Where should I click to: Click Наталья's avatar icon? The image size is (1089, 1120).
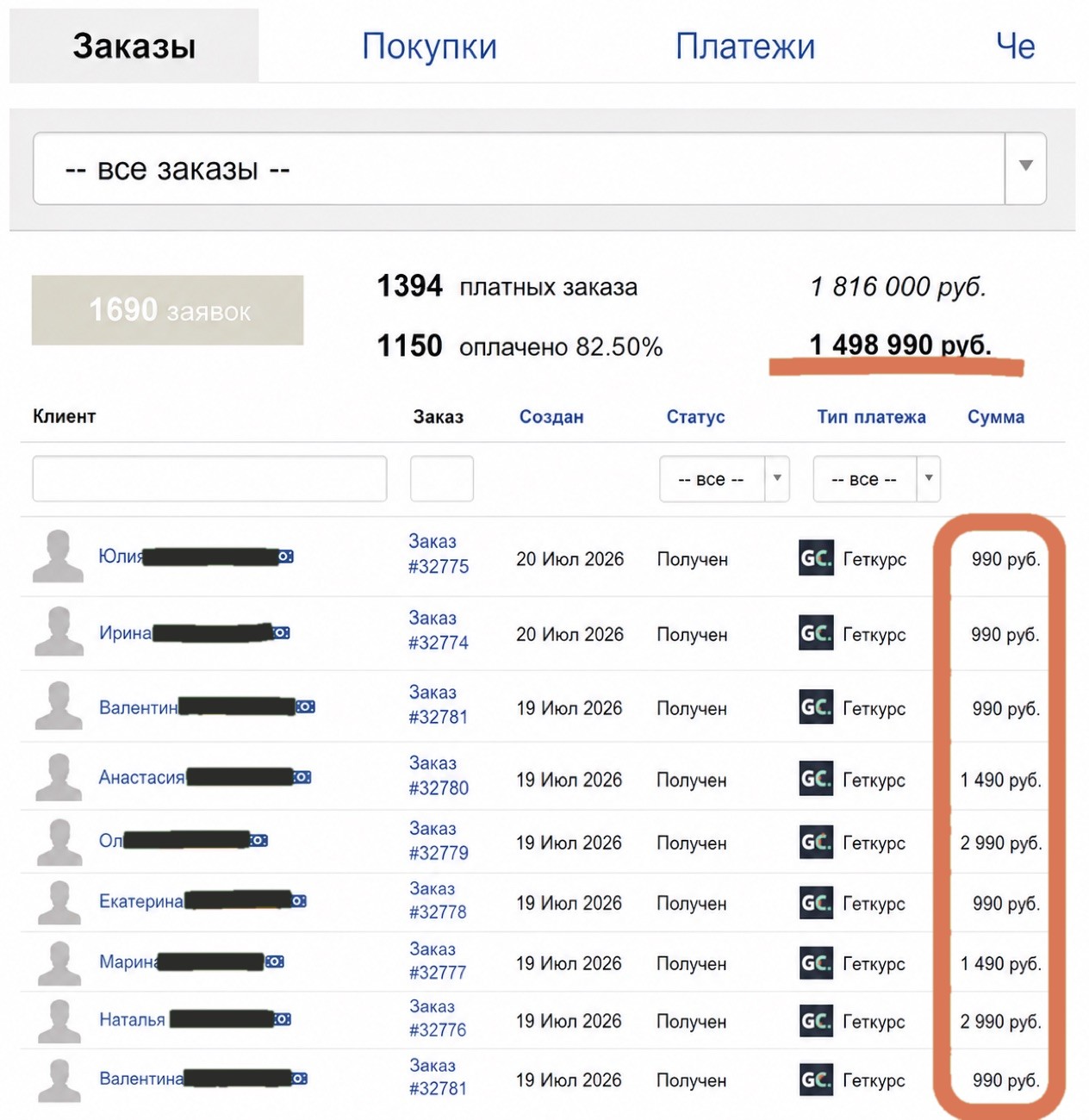pos(58,1021)
